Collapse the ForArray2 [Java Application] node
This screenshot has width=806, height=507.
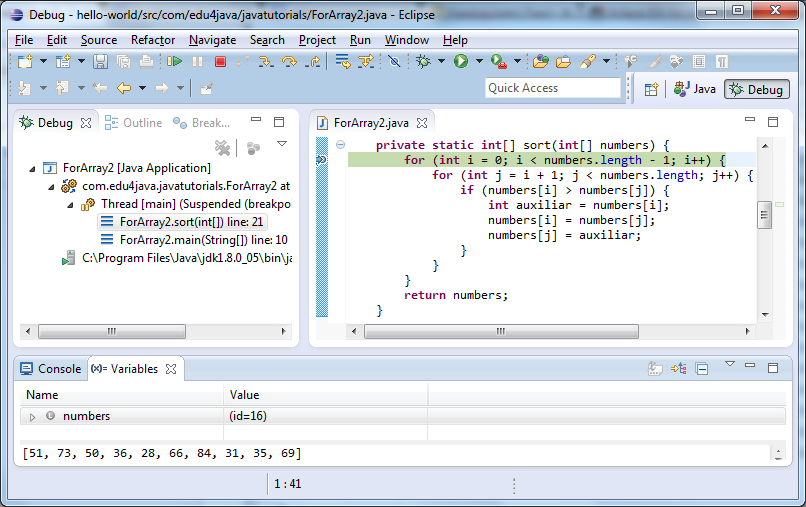click(33, 168)
